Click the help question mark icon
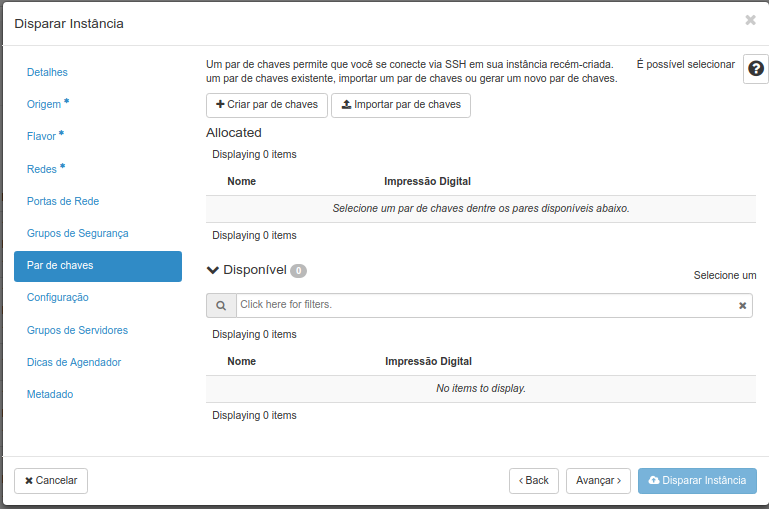This screenshot has width=769, height=509. point(756,69)
